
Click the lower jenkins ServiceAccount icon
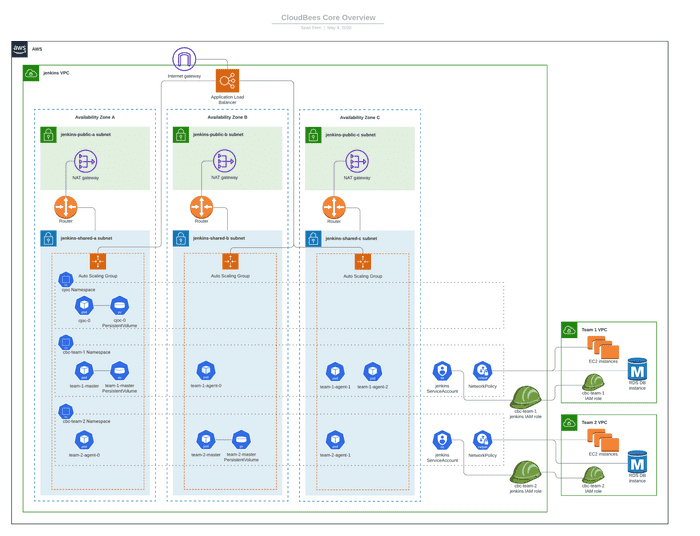442,440
